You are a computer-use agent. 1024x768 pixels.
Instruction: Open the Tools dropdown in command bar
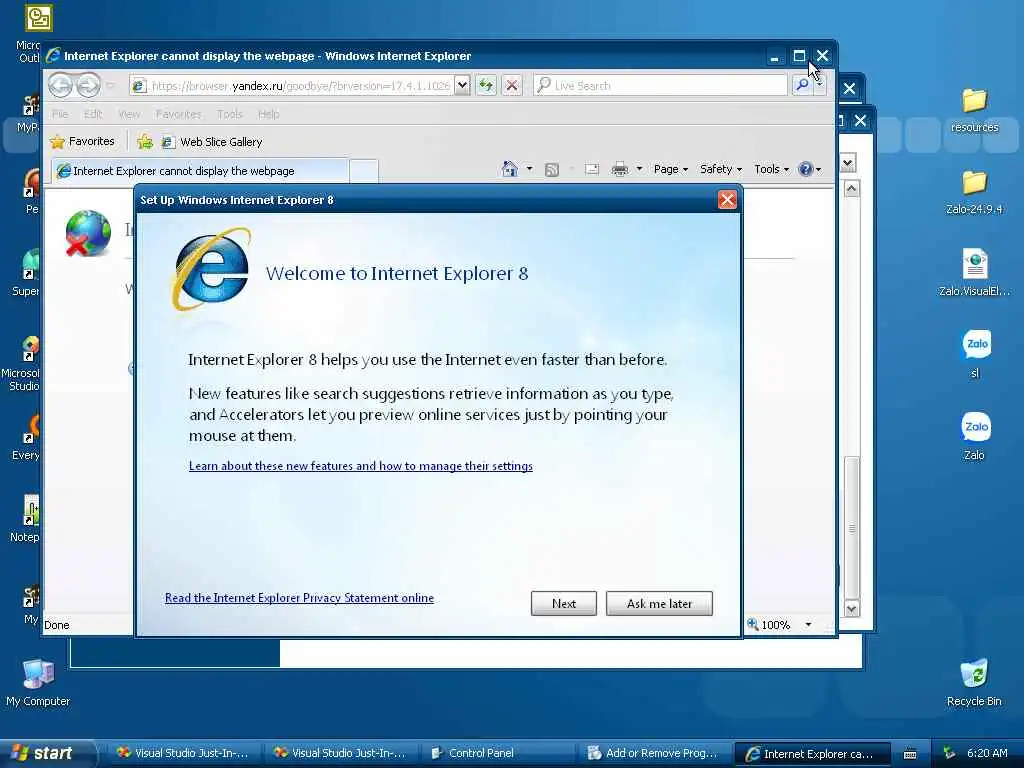pyautogui.click(x=771, y=169)
